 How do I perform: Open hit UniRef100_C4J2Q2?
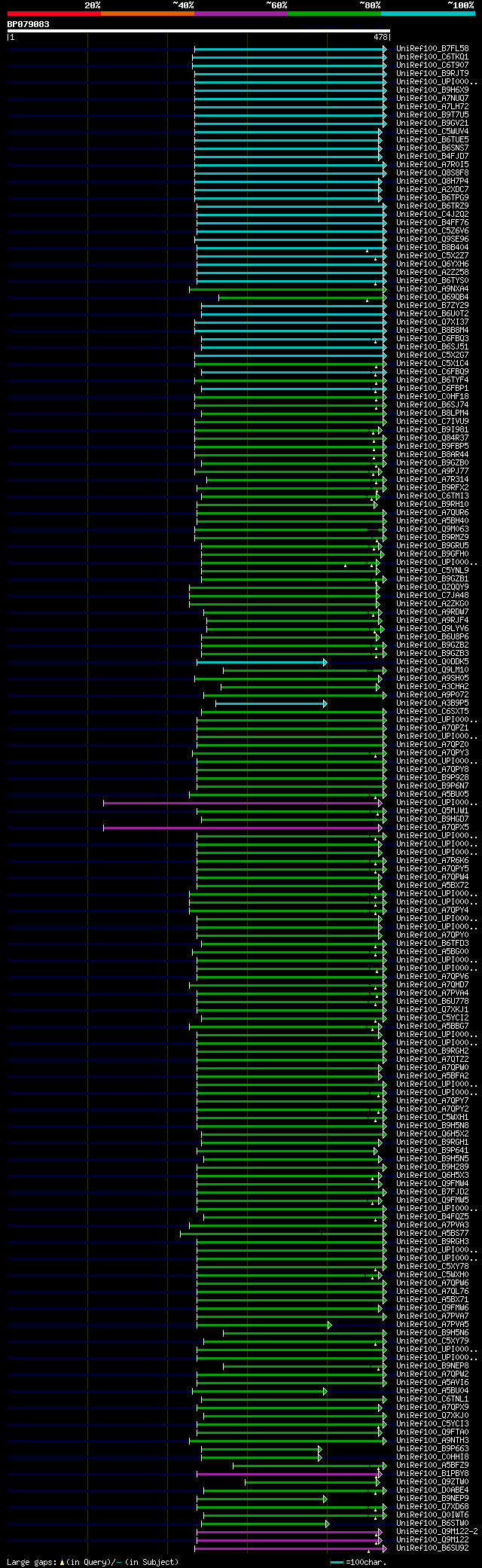[x=432, y=214]
